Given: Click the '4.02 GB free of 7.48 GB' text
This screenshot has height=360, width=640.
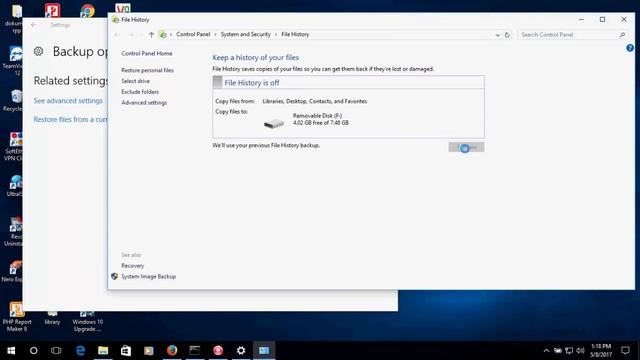Looking at the screenshot, I should tap(321, 123).
